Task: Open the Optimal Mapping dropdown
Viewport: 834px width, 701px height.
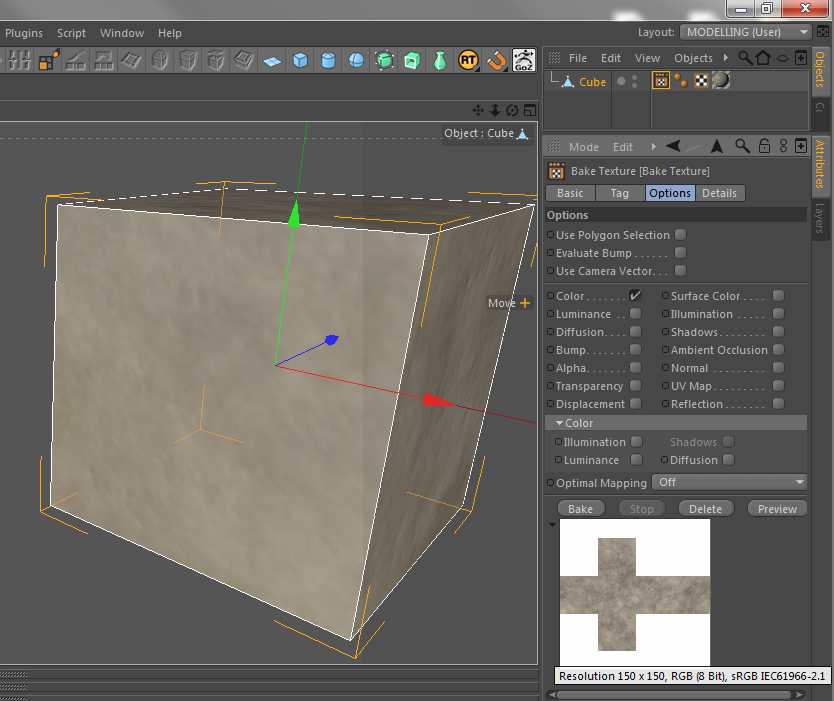Action: click(728, 482)
